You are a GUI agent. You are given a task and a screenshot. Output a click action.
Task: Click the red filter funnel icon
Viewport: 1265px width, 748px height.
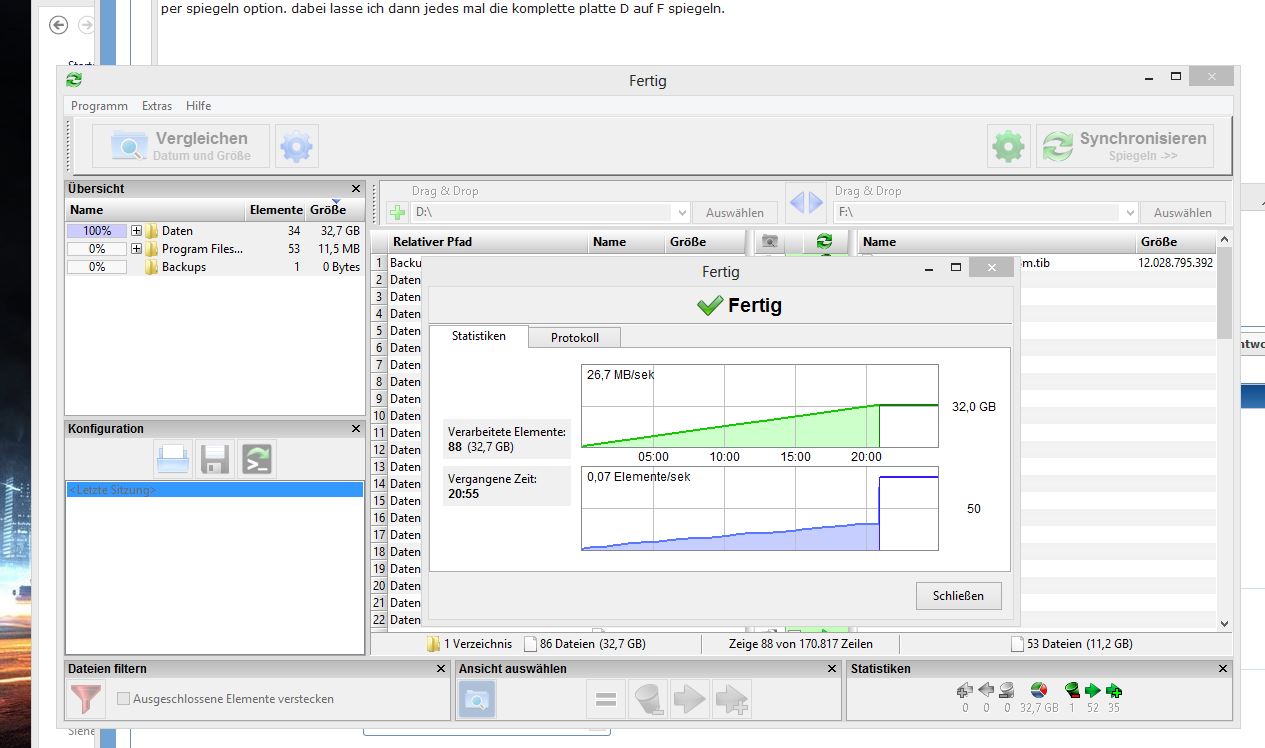(x=86, y=699)
